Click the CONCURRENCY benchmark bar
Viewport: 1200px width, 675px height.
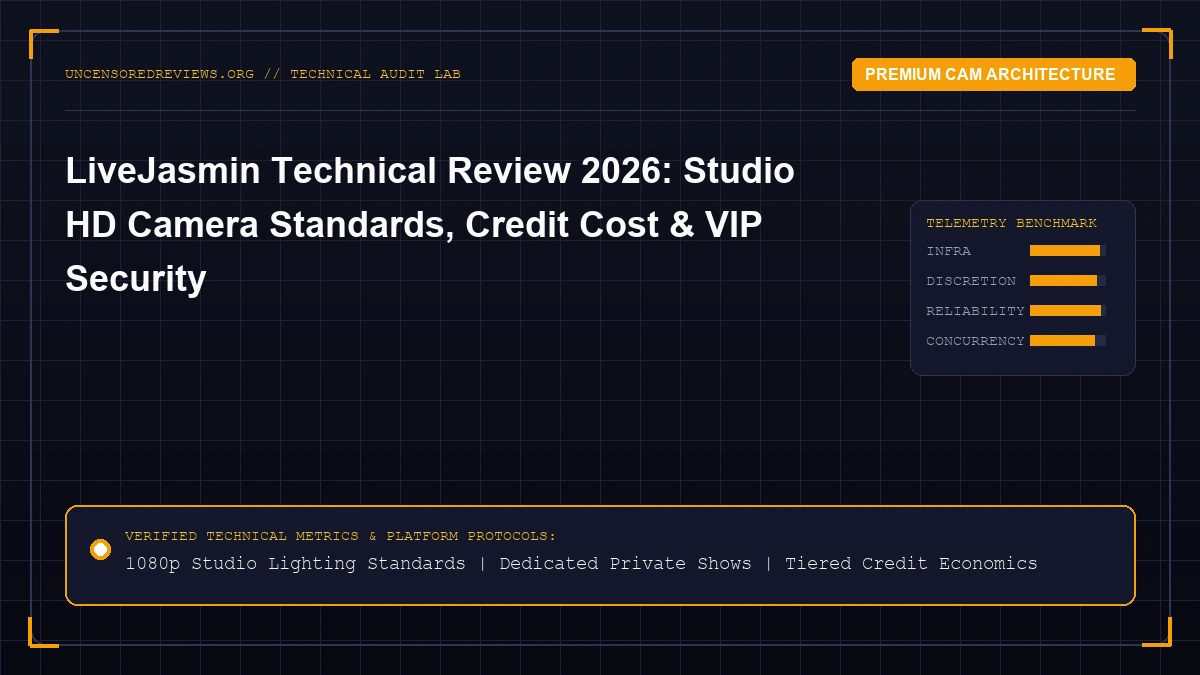[1067, 341]
